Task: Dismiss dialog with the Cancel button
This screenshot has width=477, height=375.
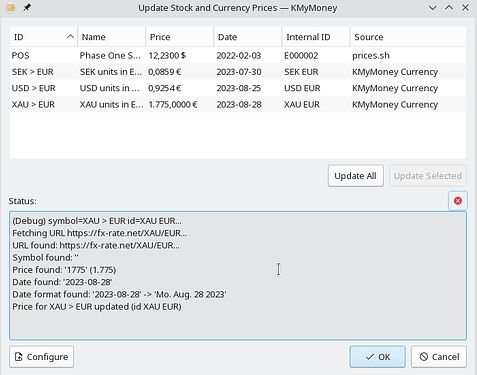Action: click(x=439, y=357)
